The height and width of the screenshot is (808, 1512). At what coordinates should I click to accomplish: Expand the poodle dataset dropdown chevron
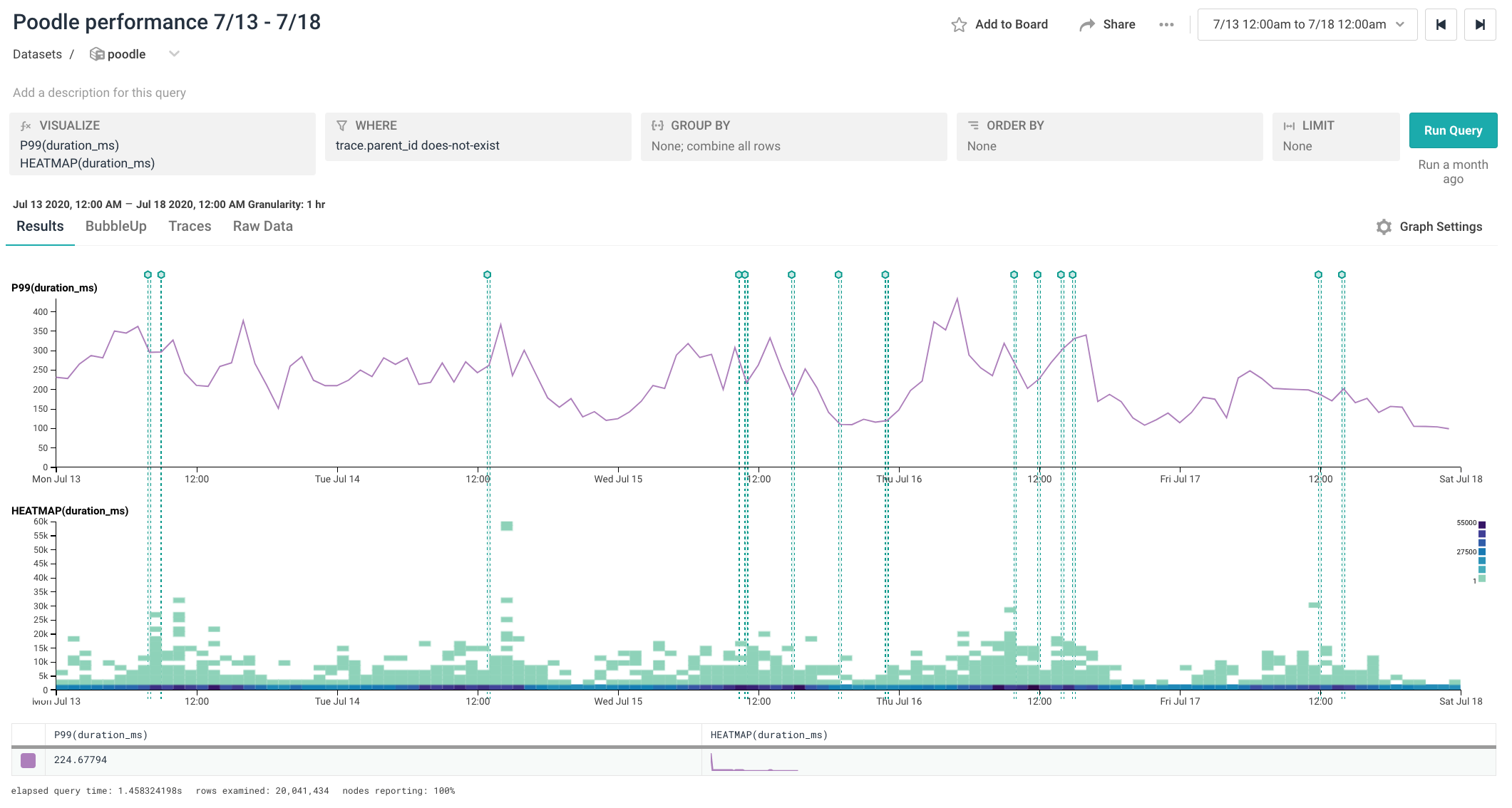click(x=174, y=54)
